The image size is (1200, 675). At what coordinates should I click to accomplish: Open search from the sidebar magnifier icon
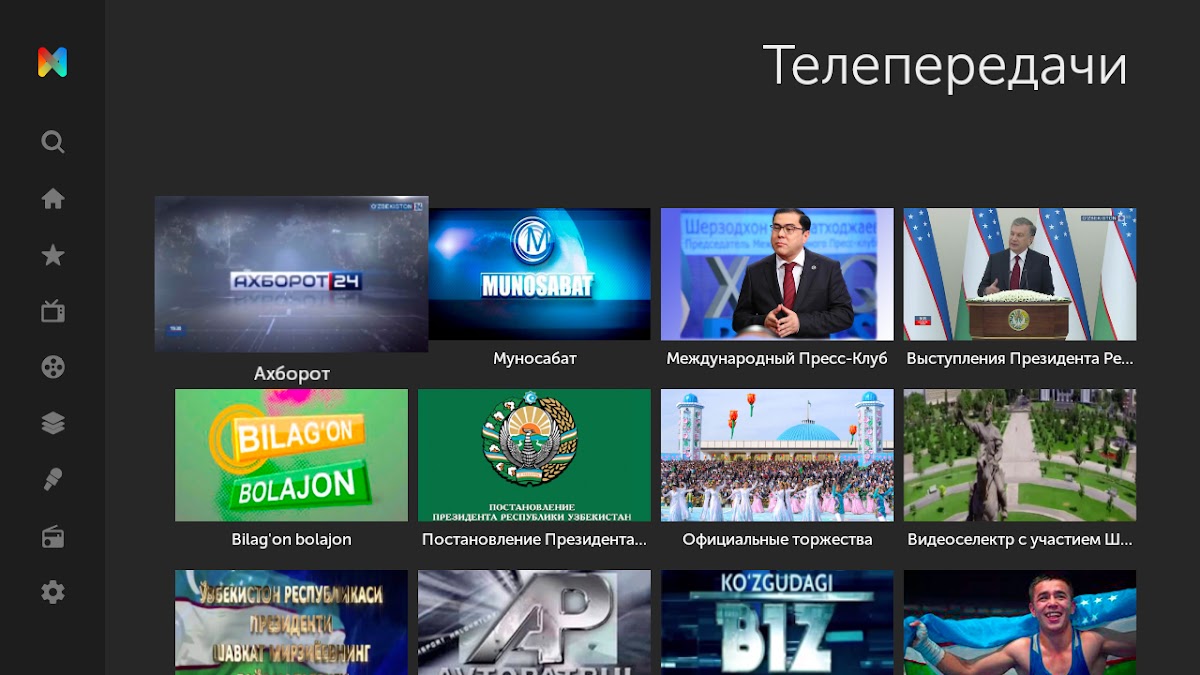[x=53, y=142]
